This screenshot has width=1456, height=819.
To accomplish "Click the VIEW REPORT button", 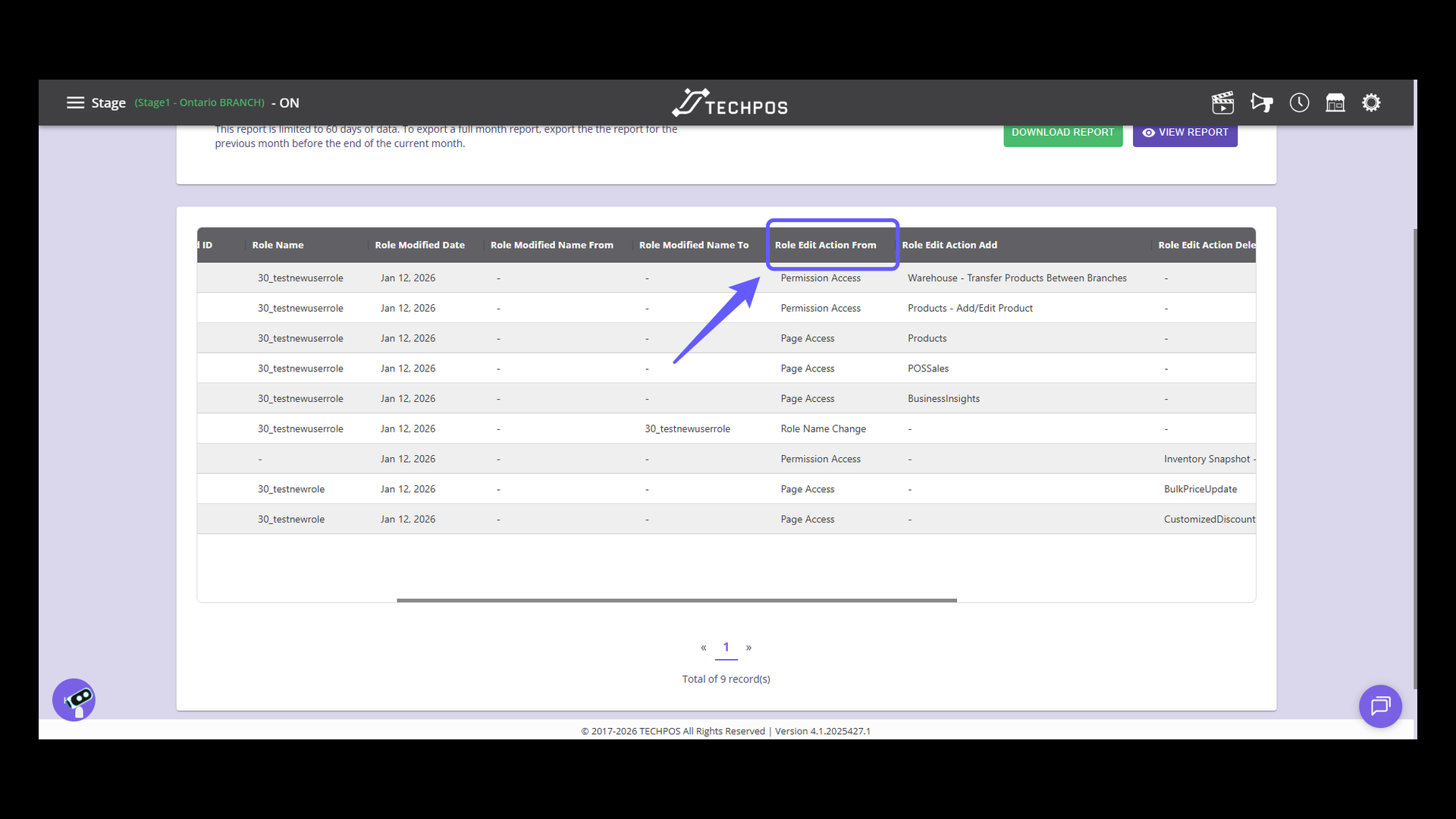I will pyautogui.click(x=1185, y=132).
